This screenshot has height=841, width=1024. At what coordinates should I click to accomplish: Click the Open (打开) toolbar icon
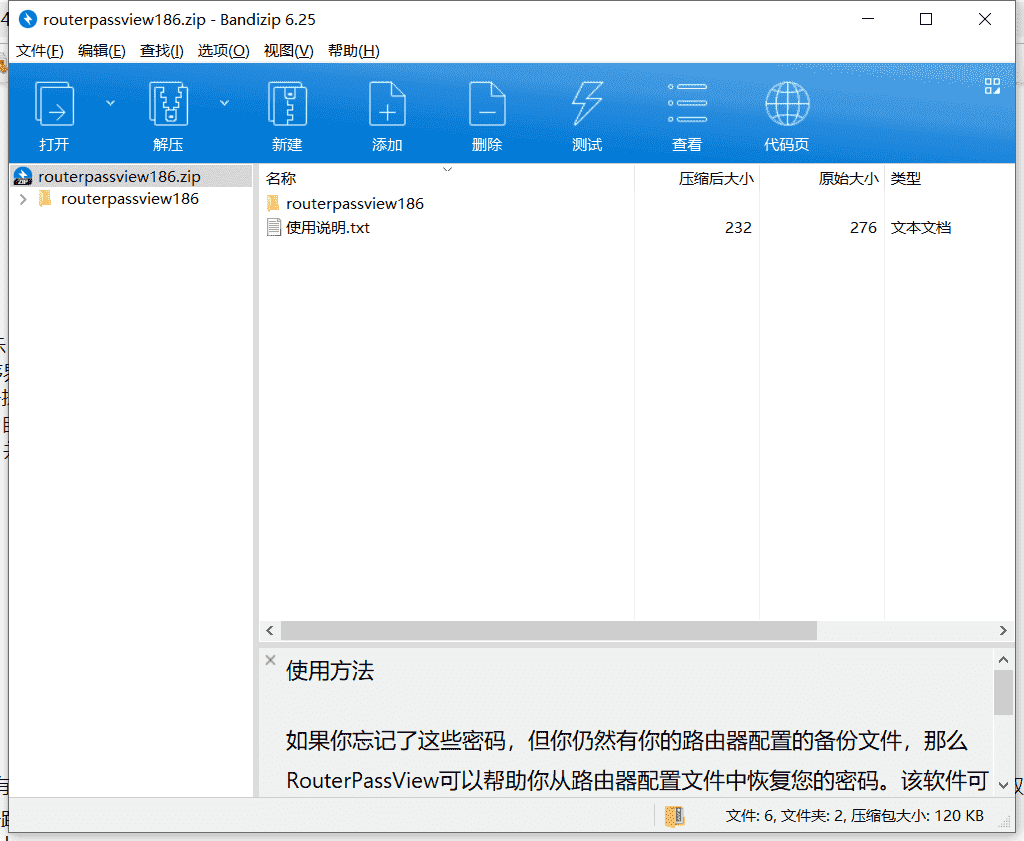54,104
